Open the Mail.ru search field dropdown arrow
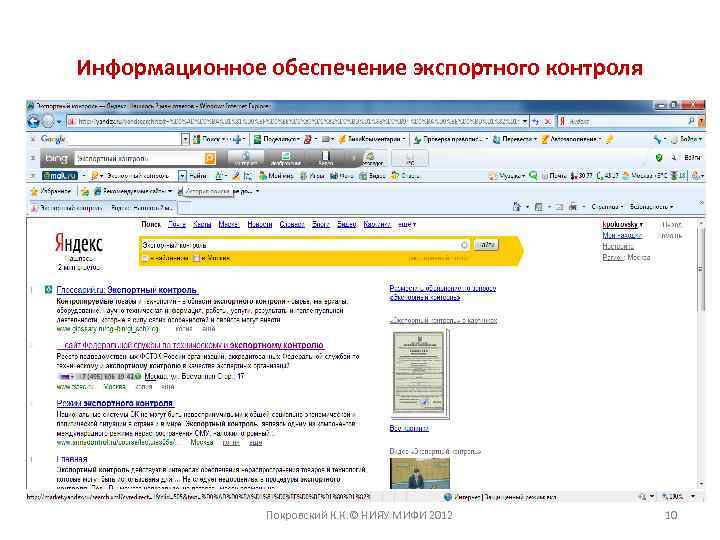 (x=182, y=176)
